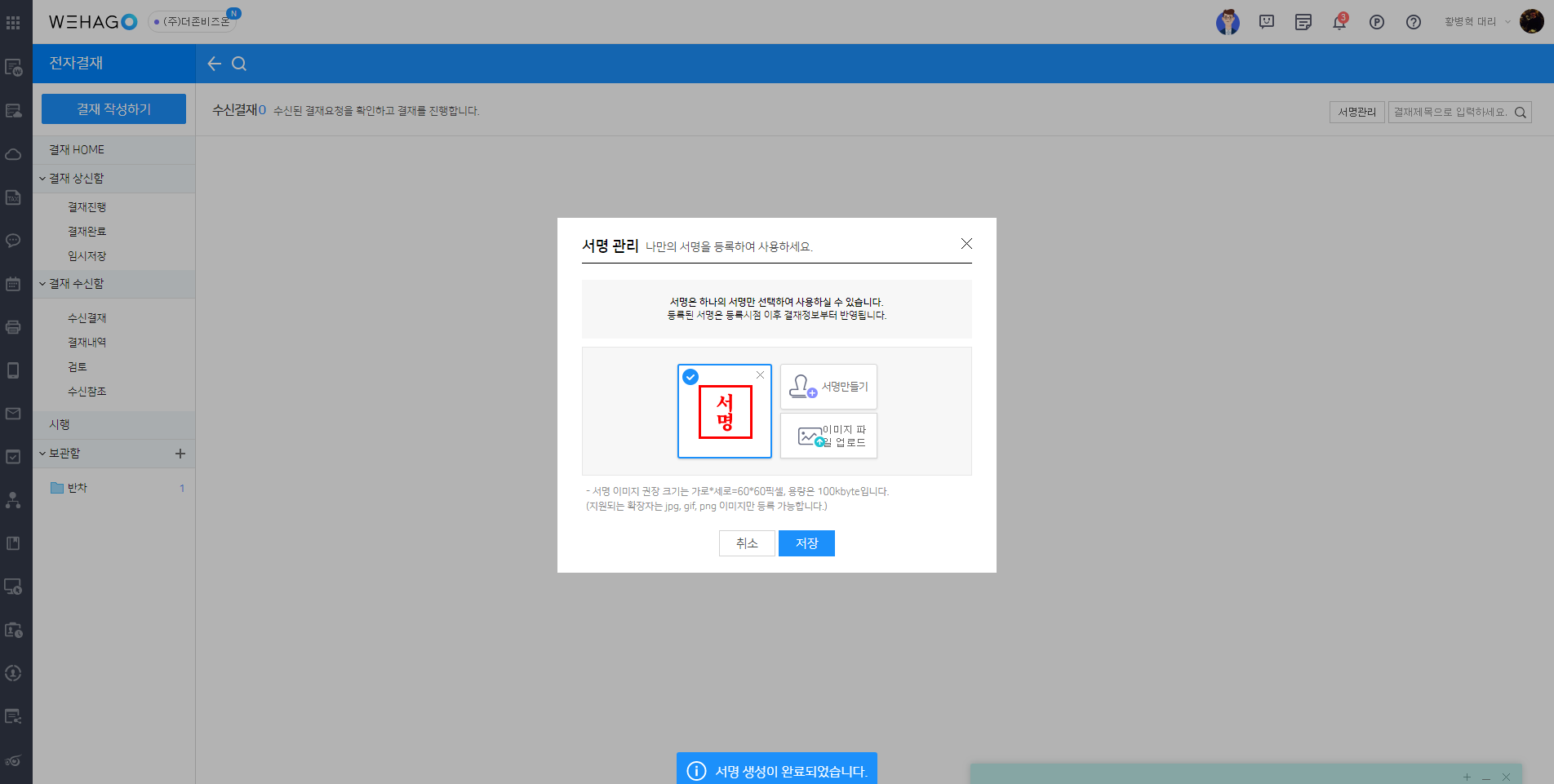Viewport: 1554px width, 784px height.
Task: Collapse the 보관함 section
Action: (42, 454)
